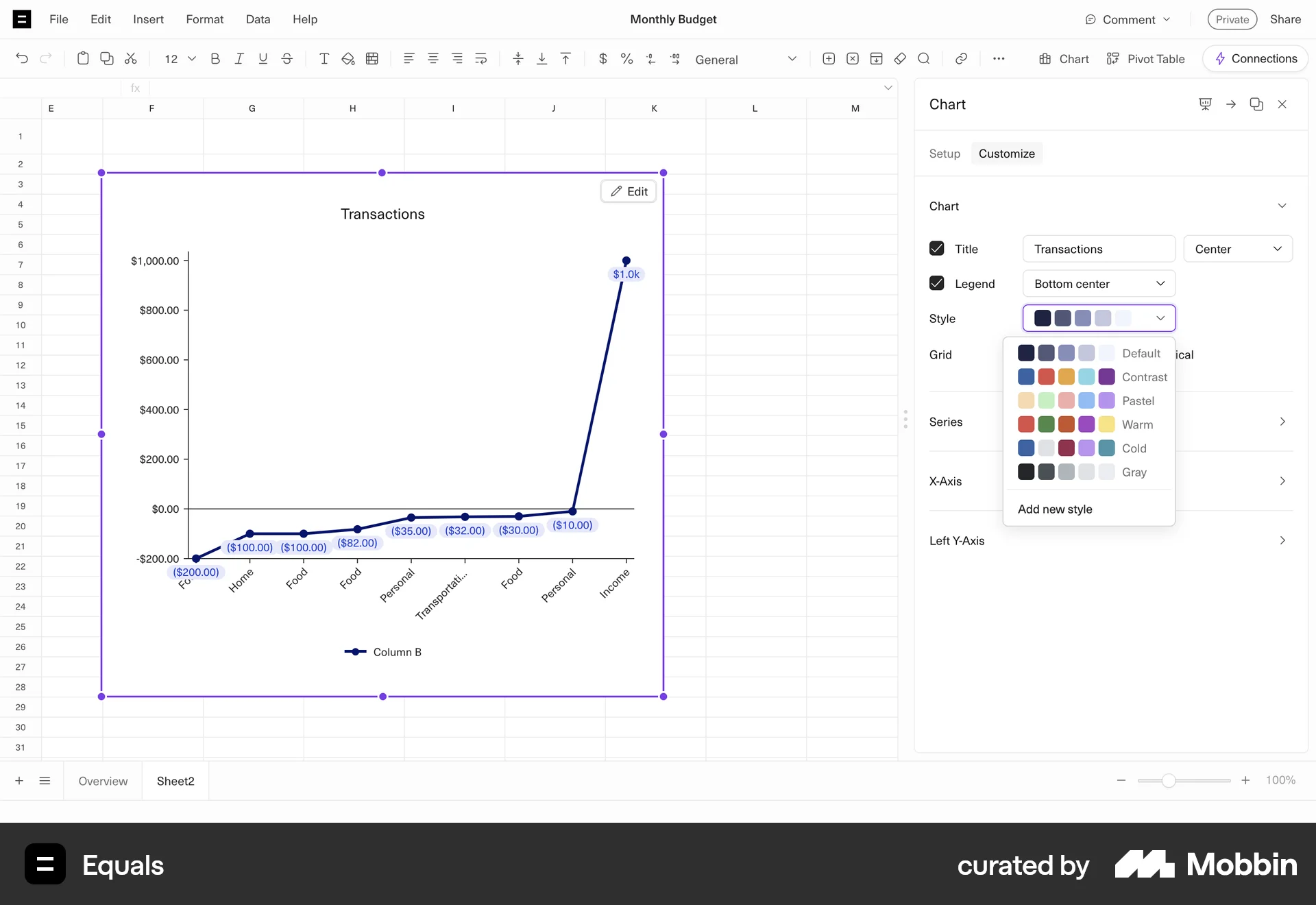Enable bold formatting

pos(215,59)
